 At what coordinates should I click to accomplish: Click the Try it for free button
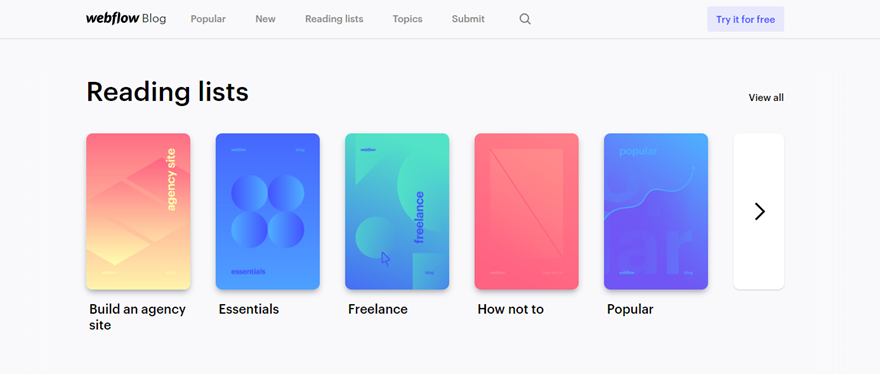point(745,19)
